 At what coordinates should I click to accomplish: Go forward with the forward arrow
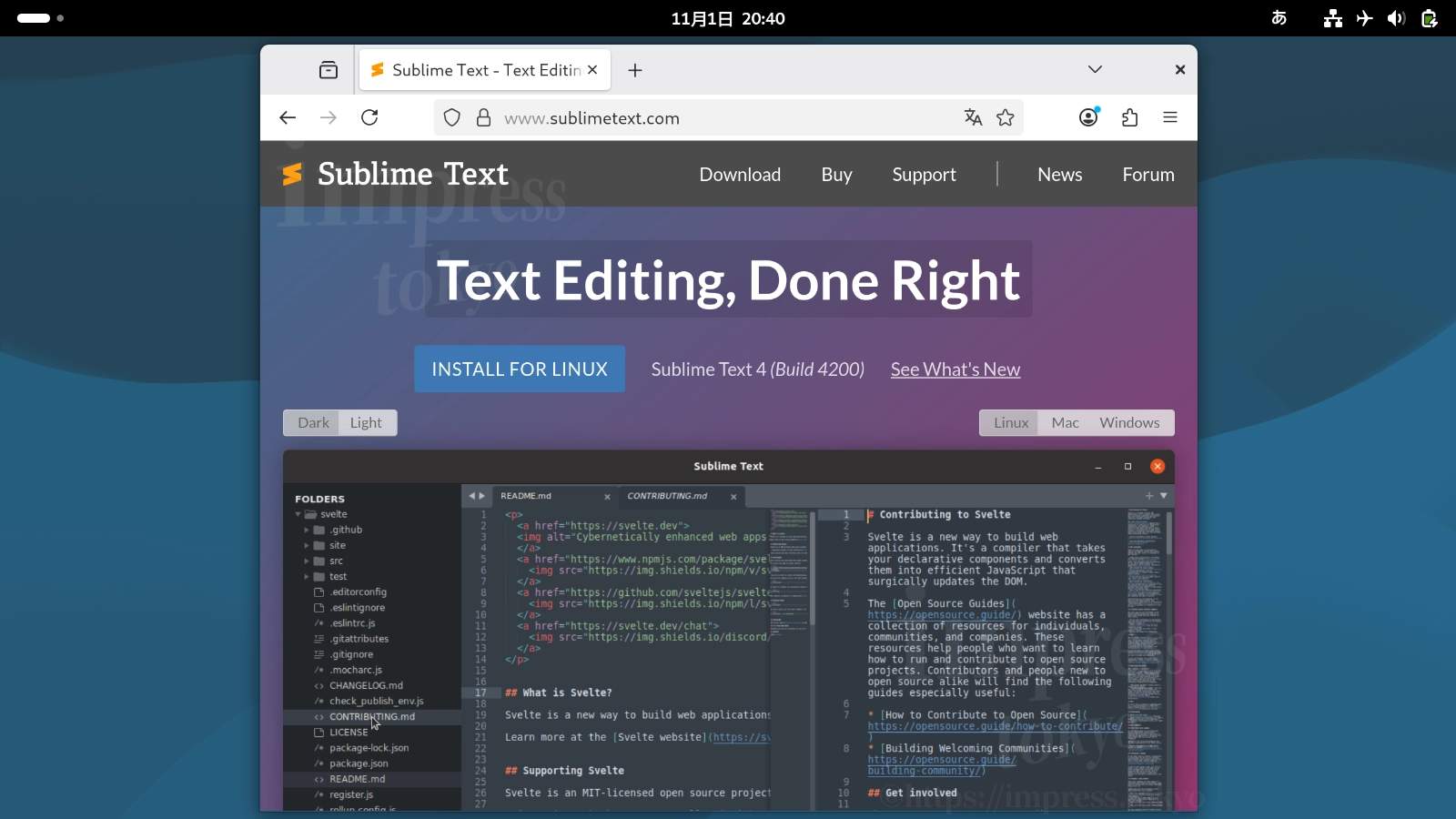[x=329, y=117]
